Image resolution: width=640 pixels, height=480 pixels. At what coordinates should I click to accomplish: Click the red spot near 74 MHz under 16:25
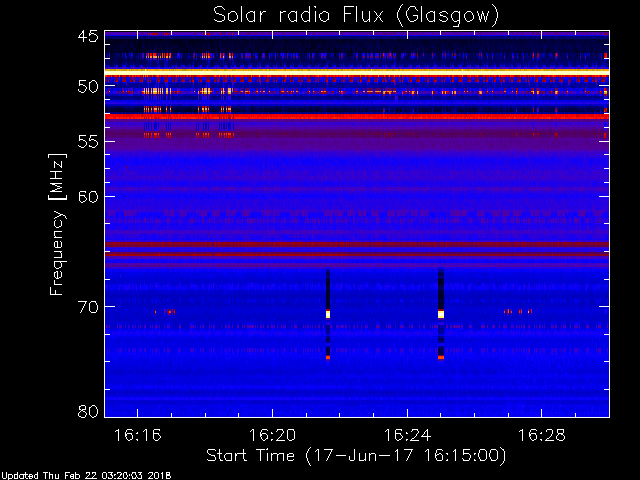coord(441,358)
